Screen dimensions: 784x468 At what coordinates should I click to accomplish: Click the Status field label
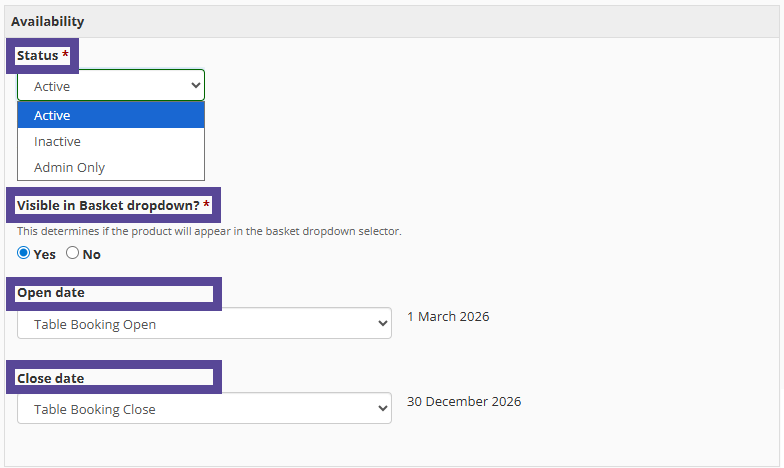(x=38, y=56)
